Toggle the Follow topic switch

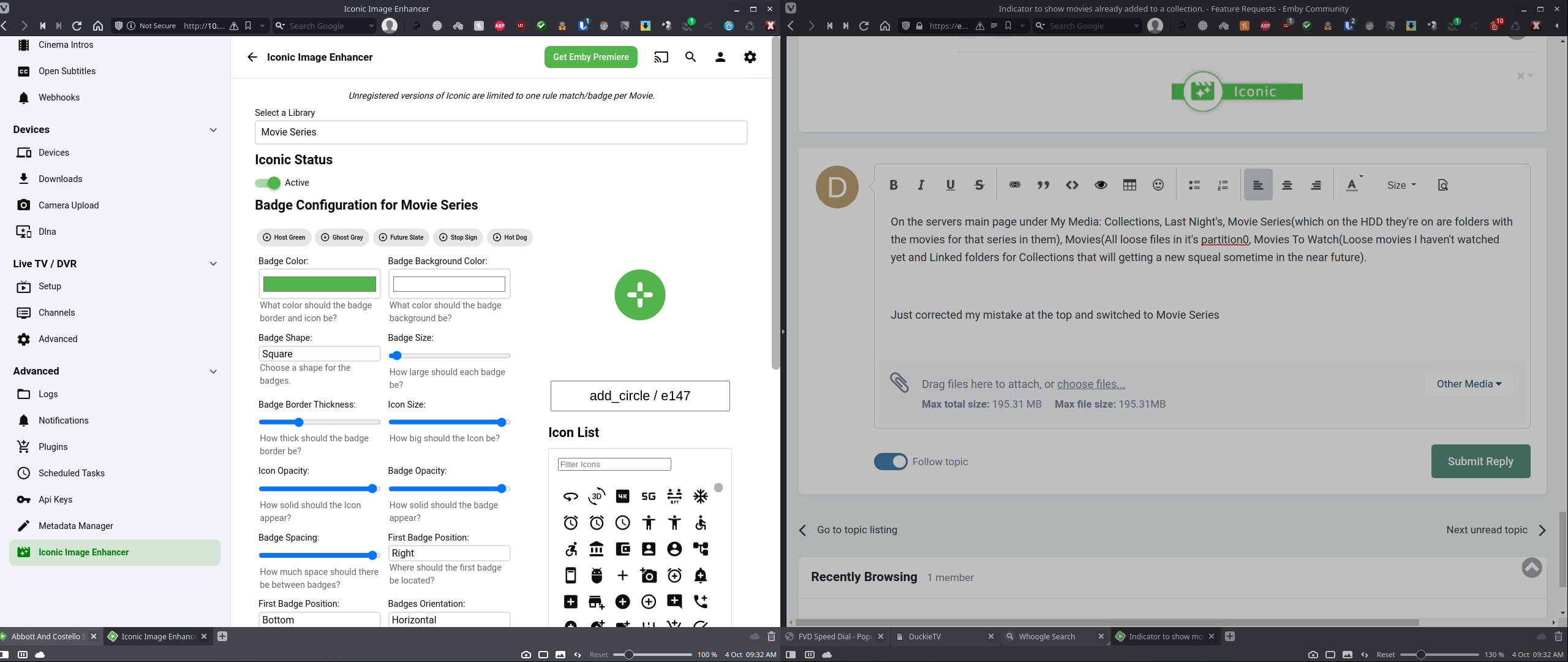tap(891, 462)
